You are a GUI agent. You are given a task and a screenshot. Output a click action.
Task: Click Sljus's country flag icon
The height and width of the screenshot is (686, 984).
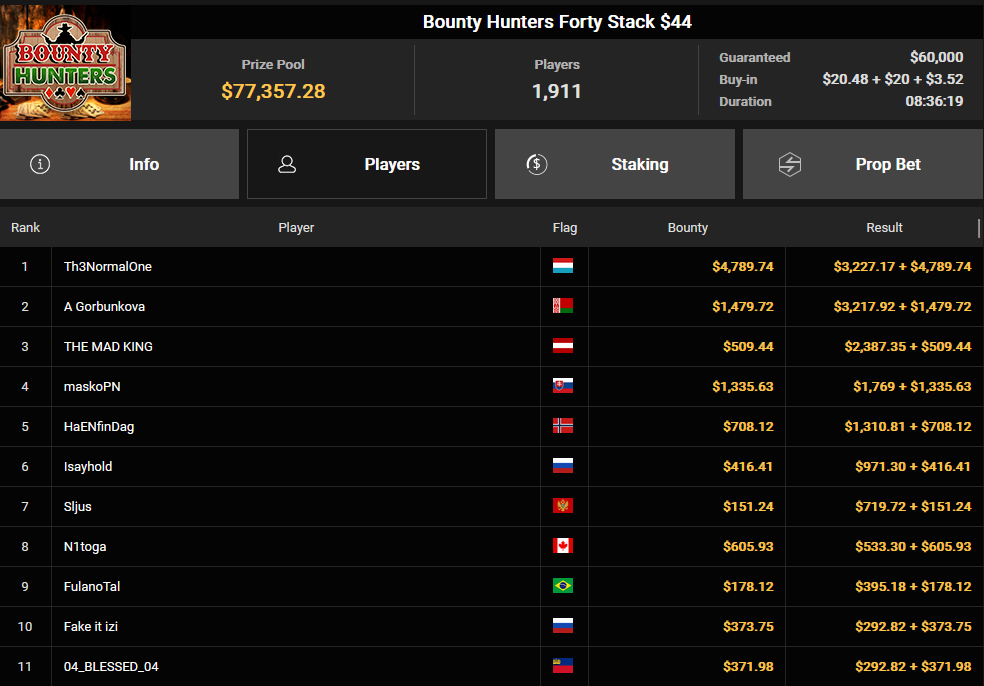point(563,506)
